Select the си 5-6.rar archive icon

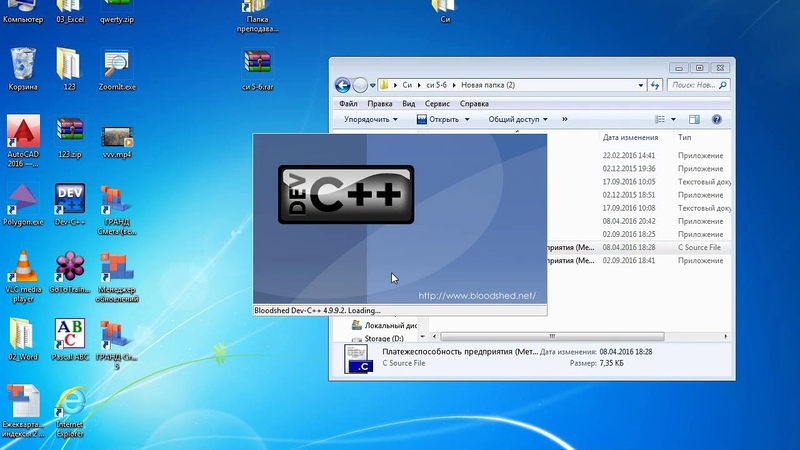pos(258,69)
